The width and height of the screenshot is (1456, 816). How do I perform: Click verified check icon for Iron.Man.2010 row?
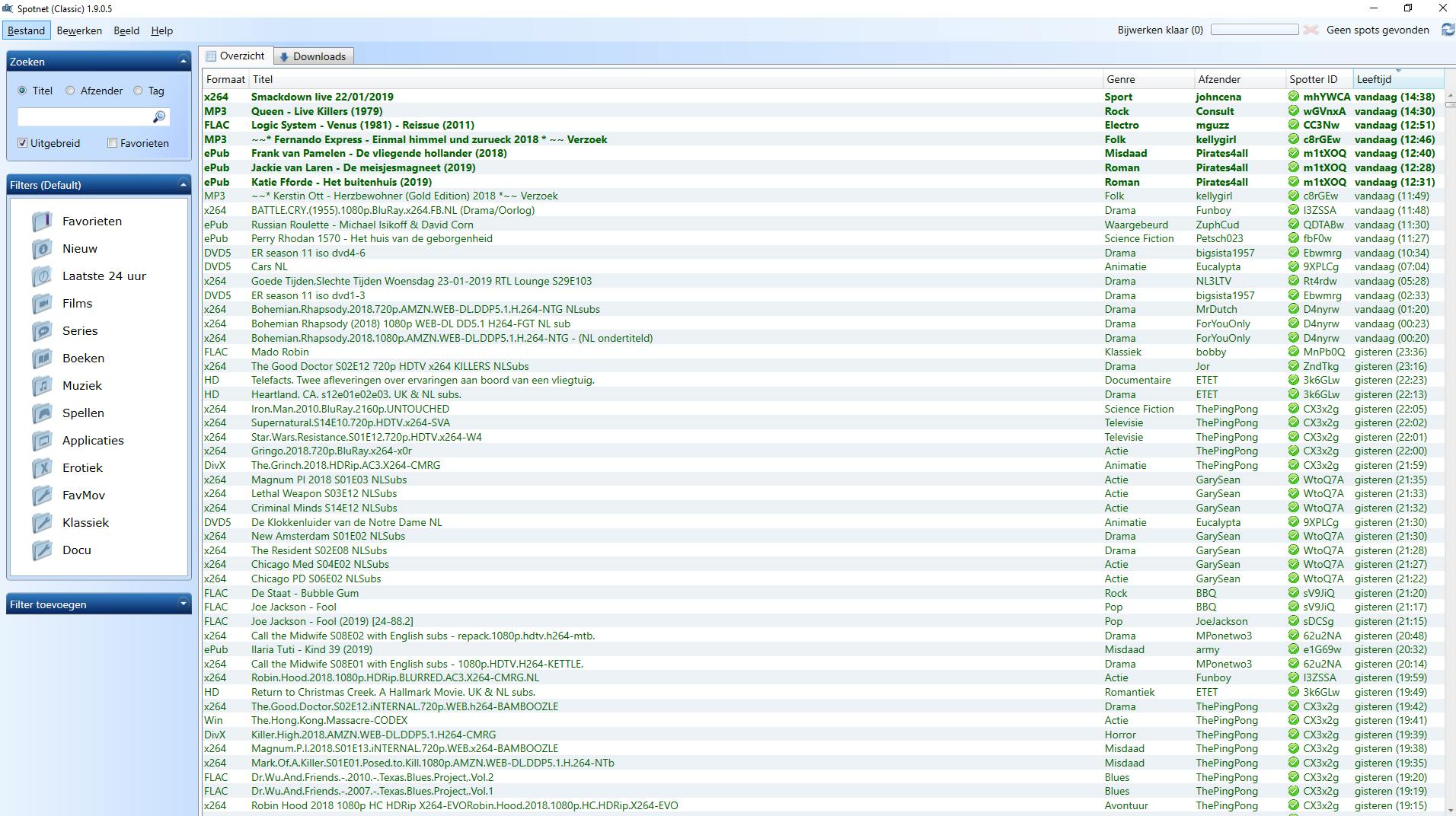(x=1293, y=410)
